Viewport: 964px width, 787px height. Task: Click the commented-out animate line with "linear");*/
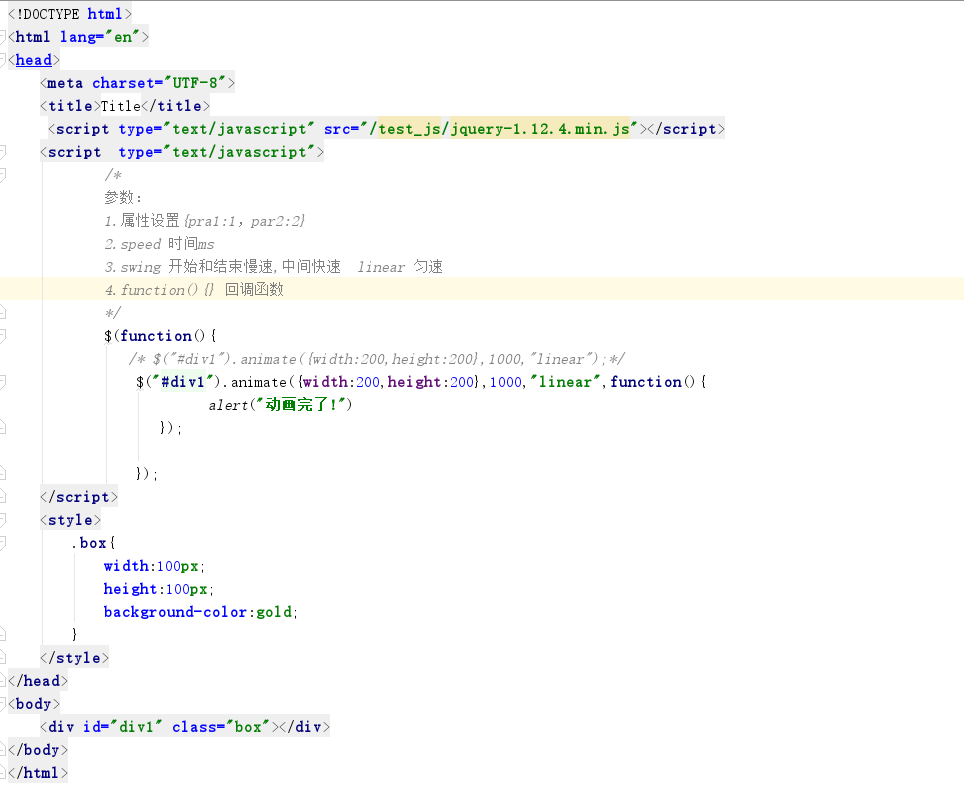pos(377,359)
